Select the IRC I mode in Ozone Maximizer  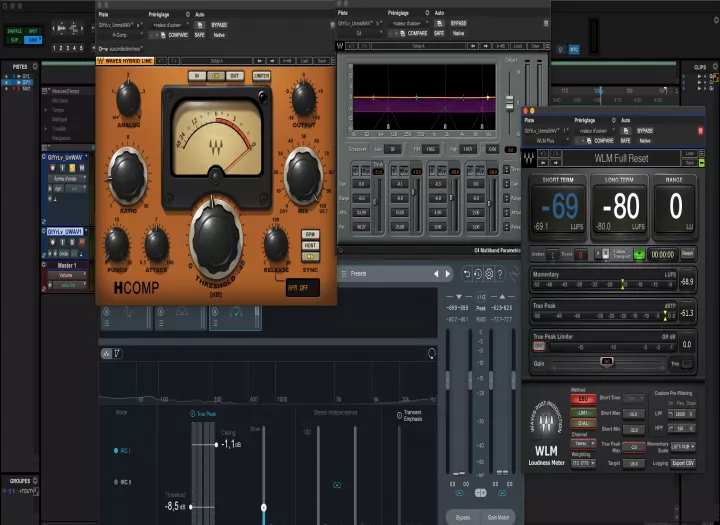(122, 451)
